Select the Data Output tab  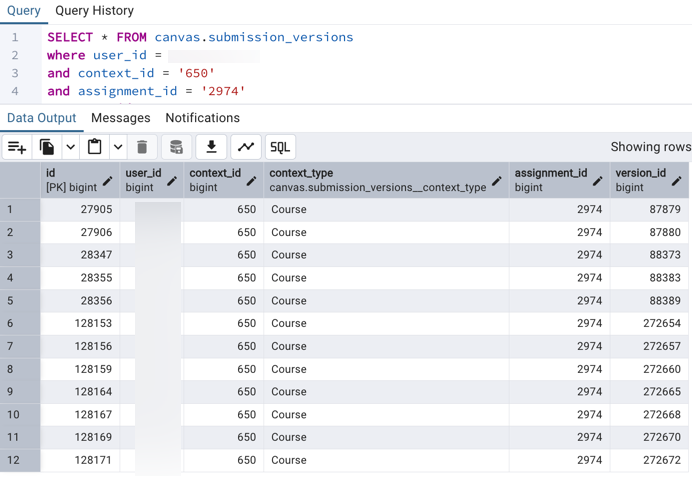coord(41,118)
